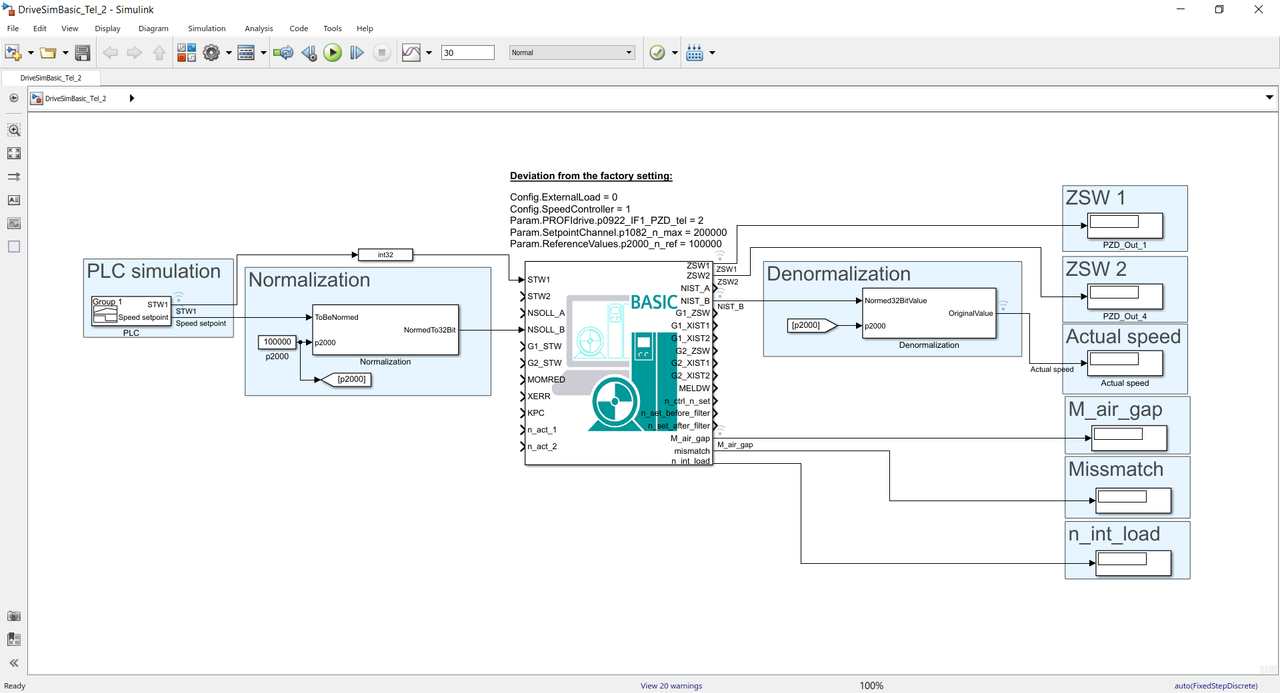The image size is (1280, 693).
Task: Collapse the palette with double chevron
Action: [14, 663]
